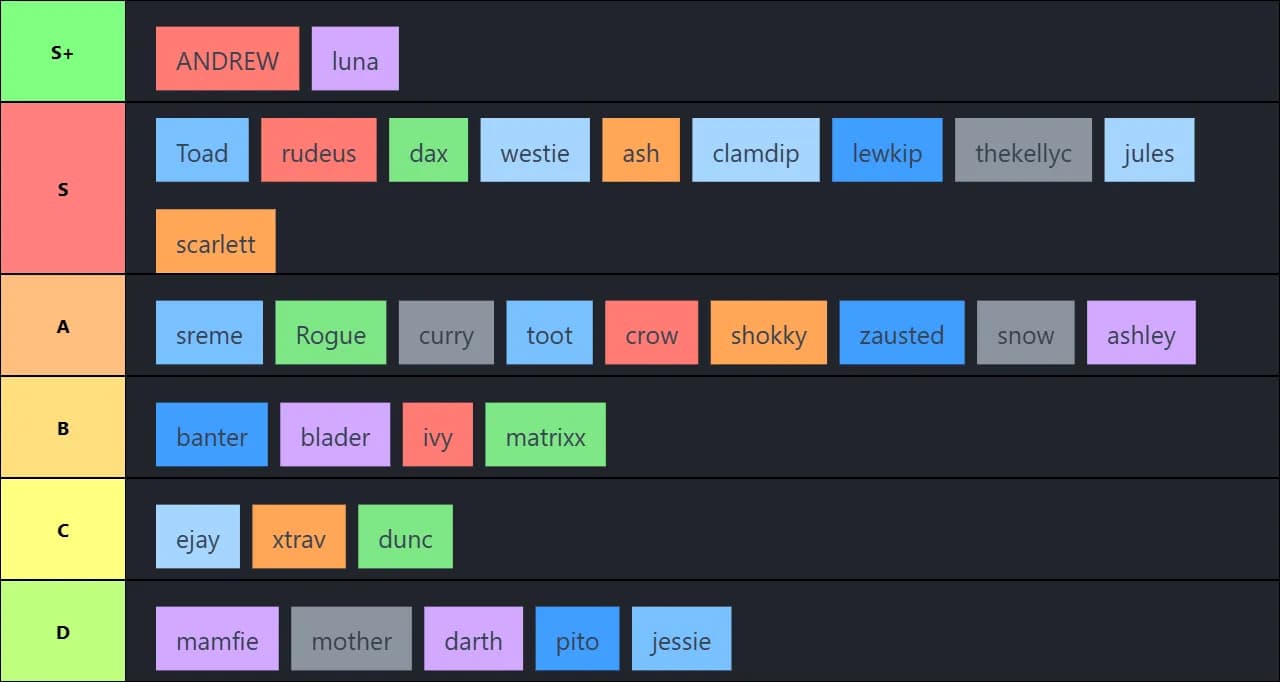The height and width of the screenshot is (682, 1280).
Task: Select the pito tile in D tier
Action: (x=577, y=637)
